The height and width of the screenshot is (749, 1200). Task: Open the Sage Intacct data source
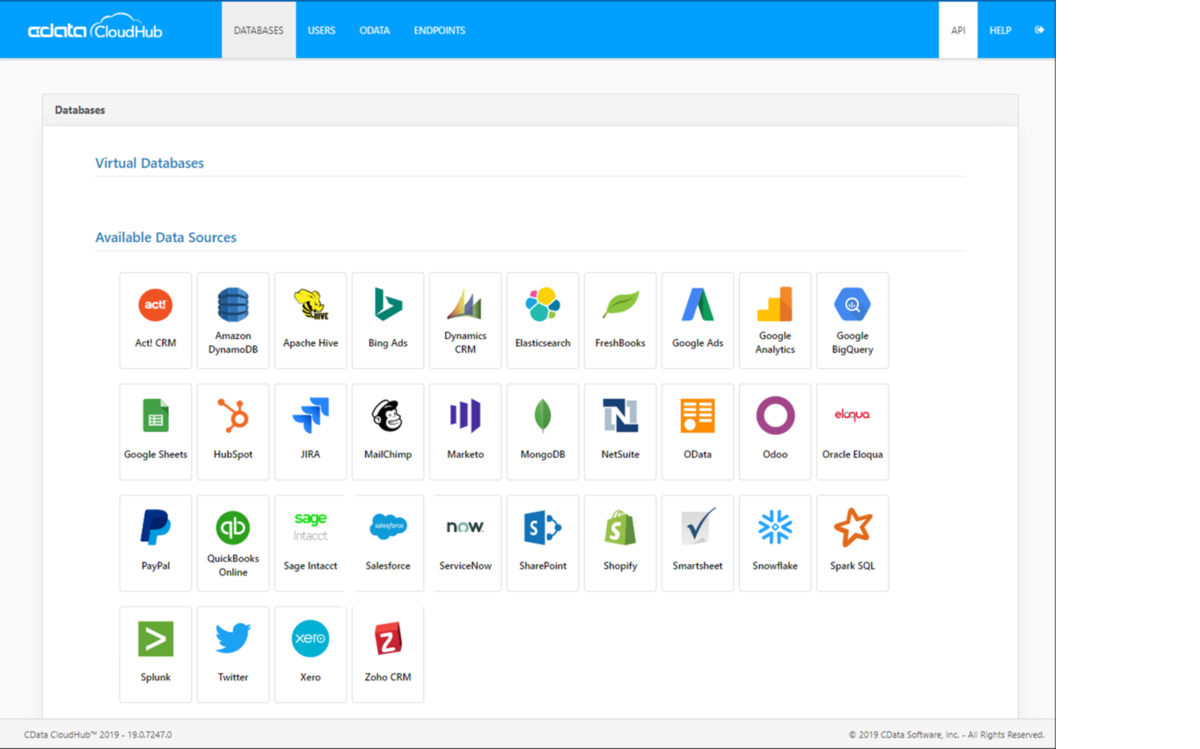coord(310,543)
